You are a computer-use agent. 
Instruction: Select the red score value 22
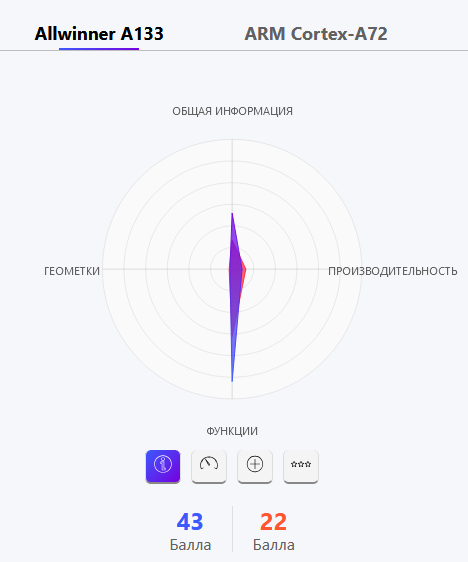[273, 521]
